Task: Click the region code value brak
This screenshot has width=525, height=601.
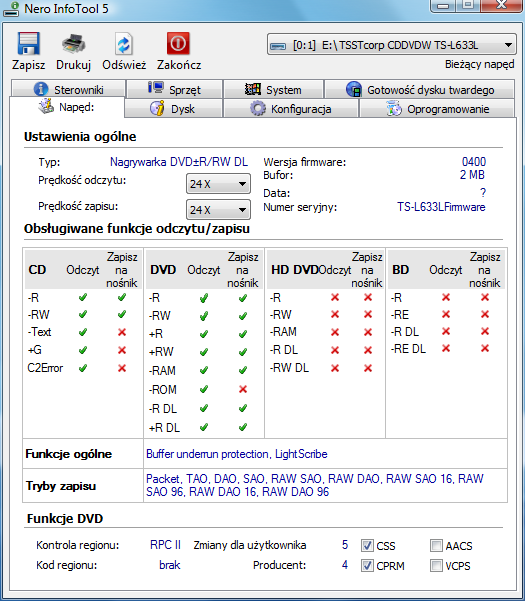Action: click(170, 565)
